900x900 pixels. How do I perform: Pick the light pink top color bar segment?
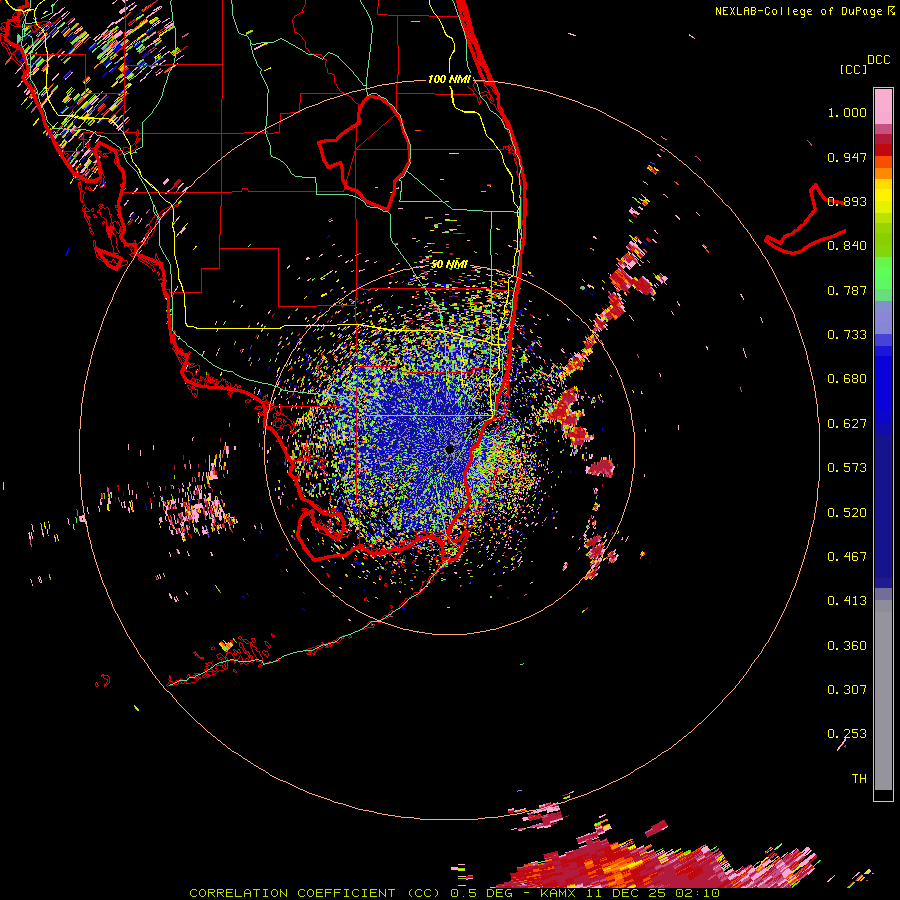point(883,106)
